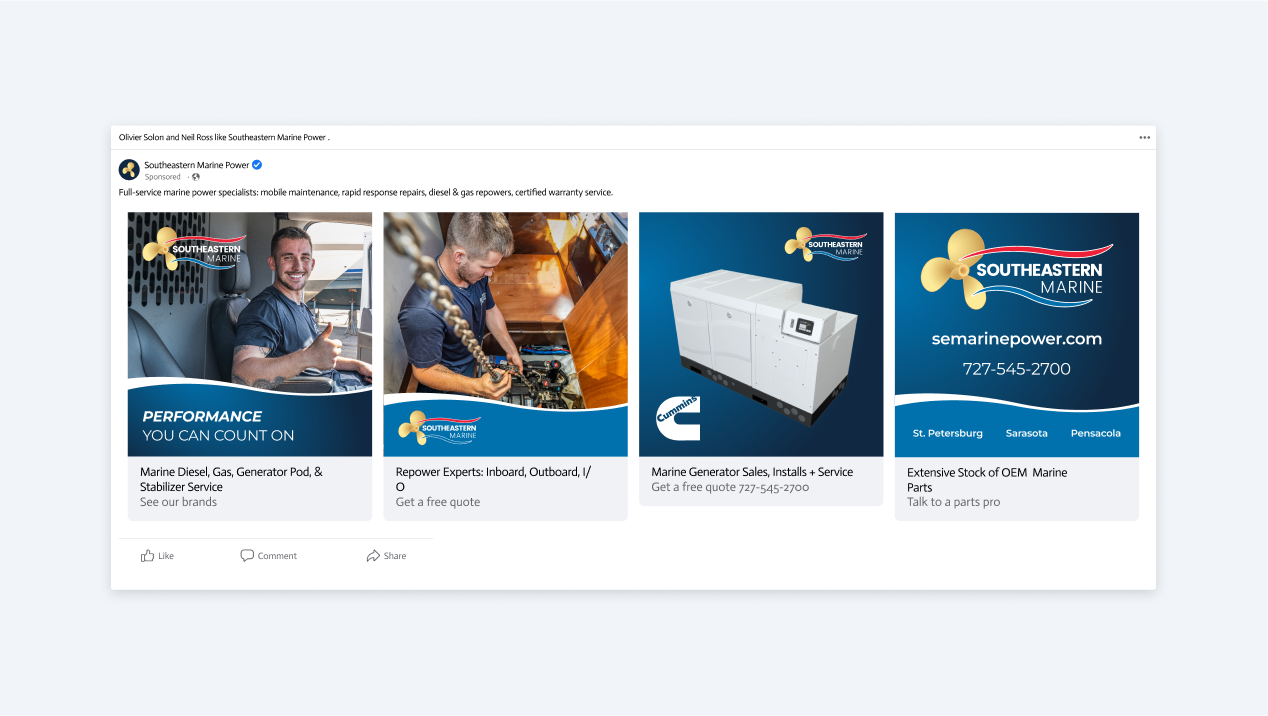
Task: Click 'Talk to a parts pro' text
Action: pos(953,502)
